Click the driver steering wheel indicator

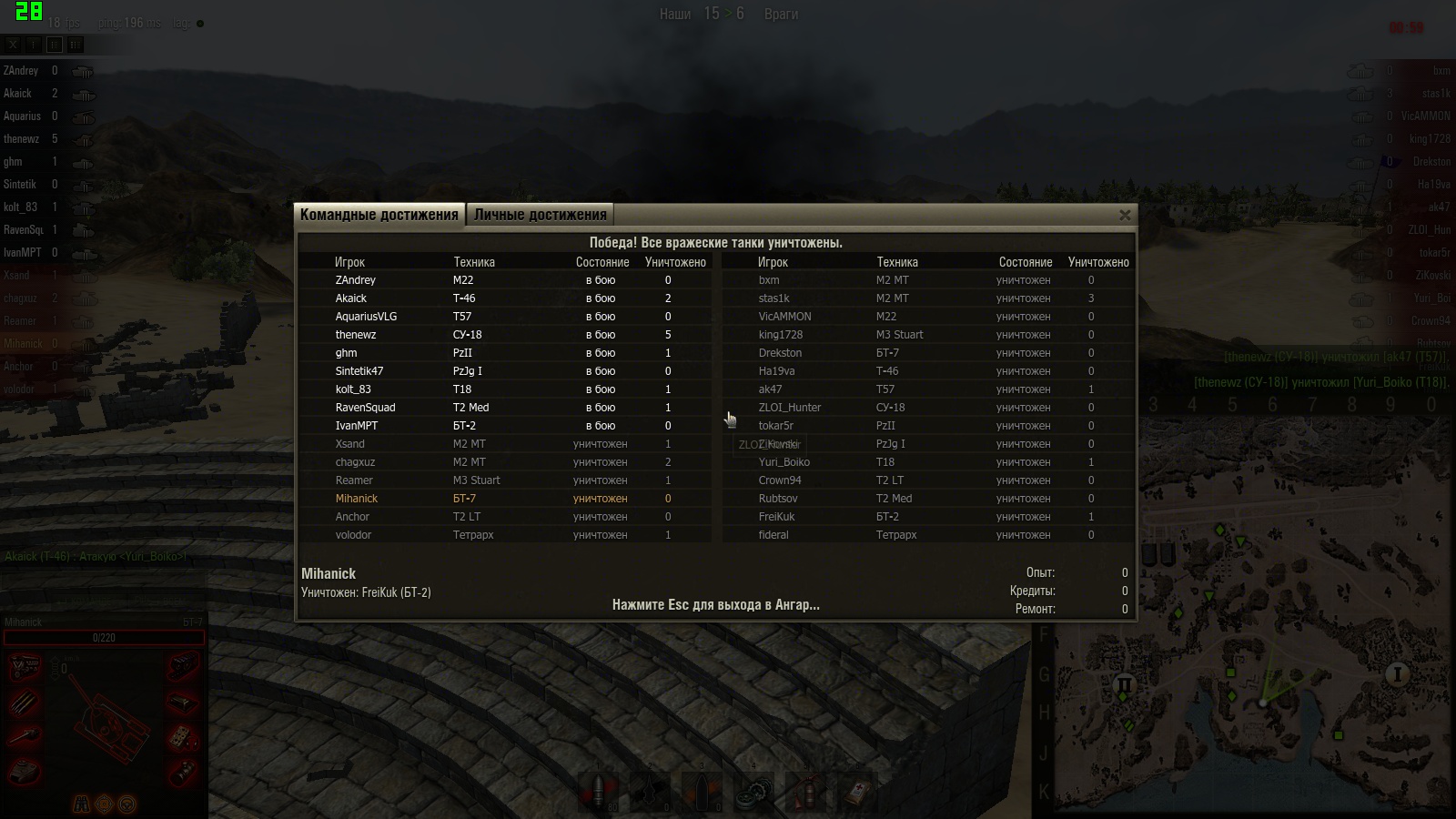click(127, 804)
